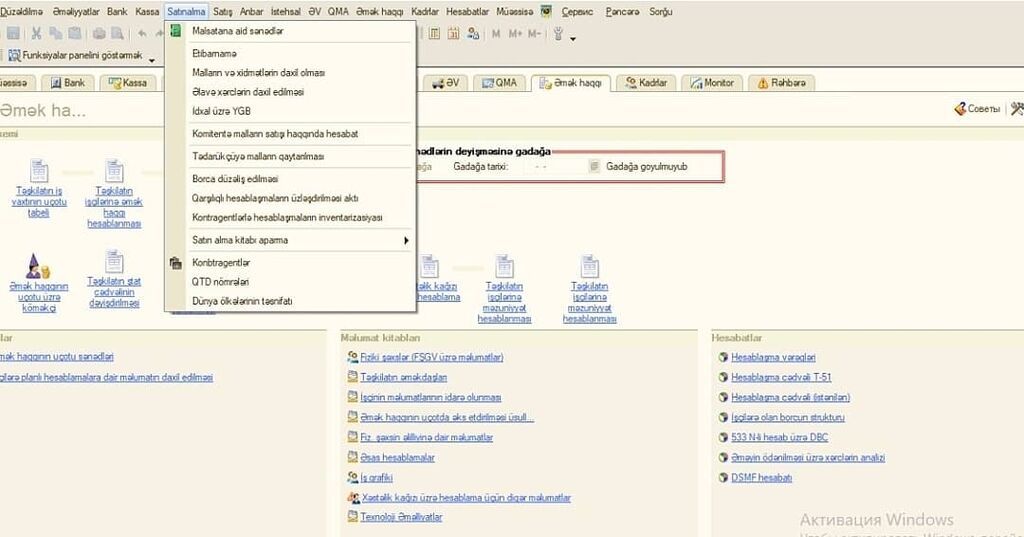Open Fiziki şəxslər (FŞGV üzrə məlumatlar) link
This screenshot has width=1024, height=537.
[432, 357]
